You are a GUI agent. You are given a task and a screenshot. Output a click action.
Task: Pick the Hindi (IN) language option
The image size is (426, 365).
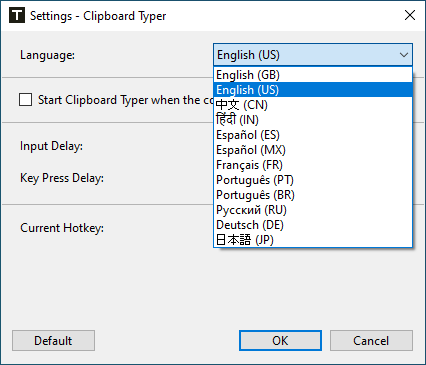[x=313, y=120]
